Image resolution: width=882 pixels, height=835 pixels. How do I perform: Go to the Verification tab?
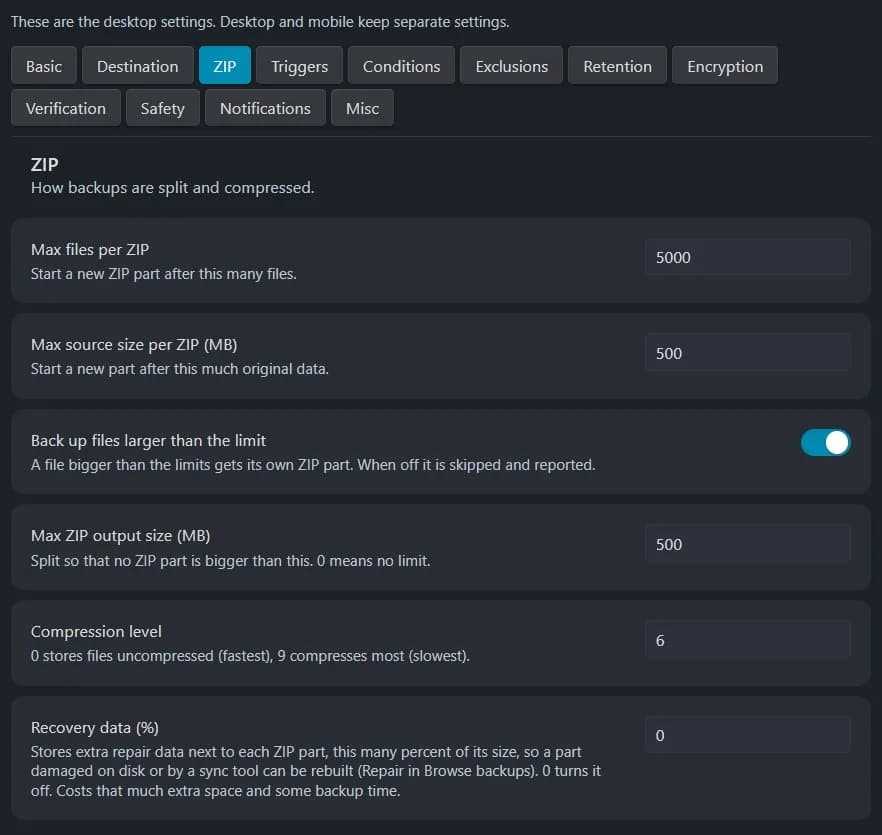click(x=66, y=108)
